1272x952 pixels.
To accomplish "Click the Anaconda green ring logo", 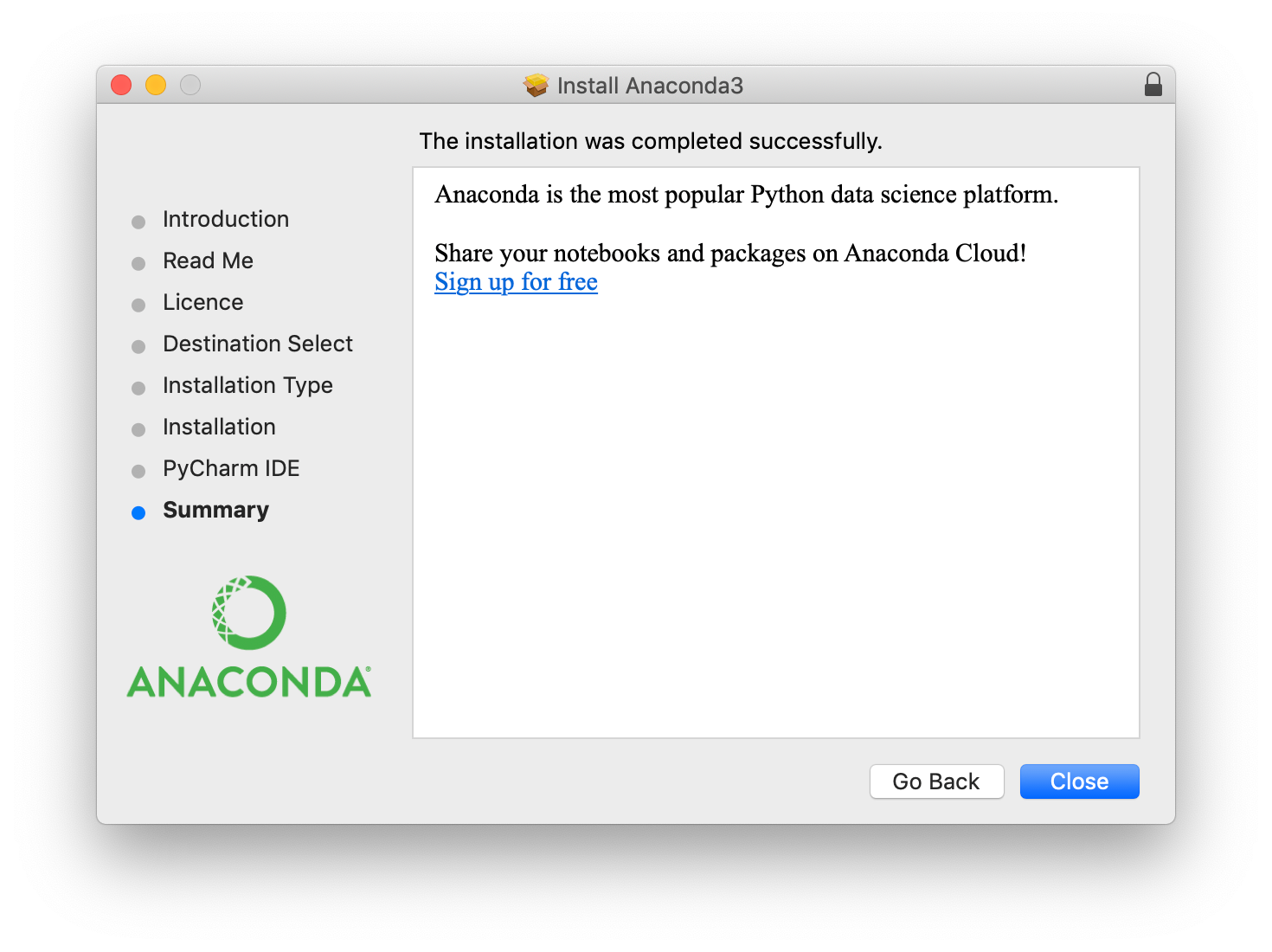I will pyautogui.click(x=249, y=613).
